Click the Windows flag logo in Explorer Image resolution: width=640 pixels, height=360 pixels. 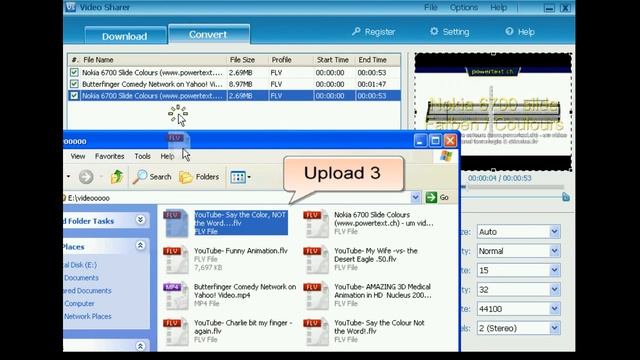click(446, 156)
